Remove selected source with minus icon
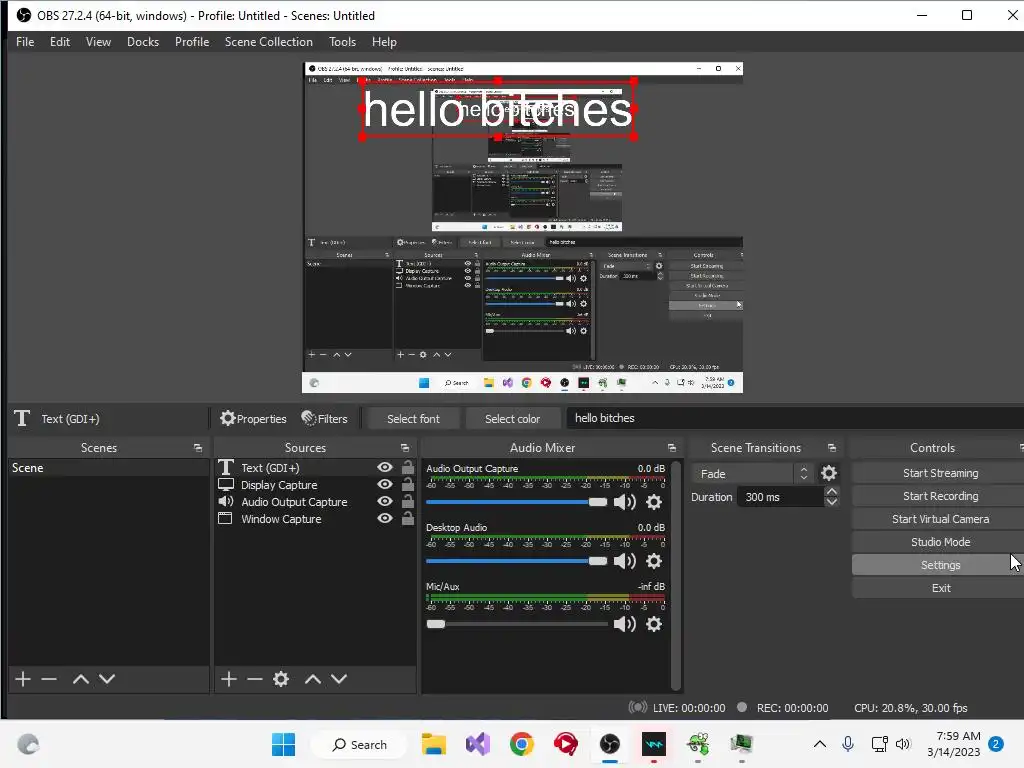Image resolution: width=1024 pixels, height=768 pixels. coord(255,679)
